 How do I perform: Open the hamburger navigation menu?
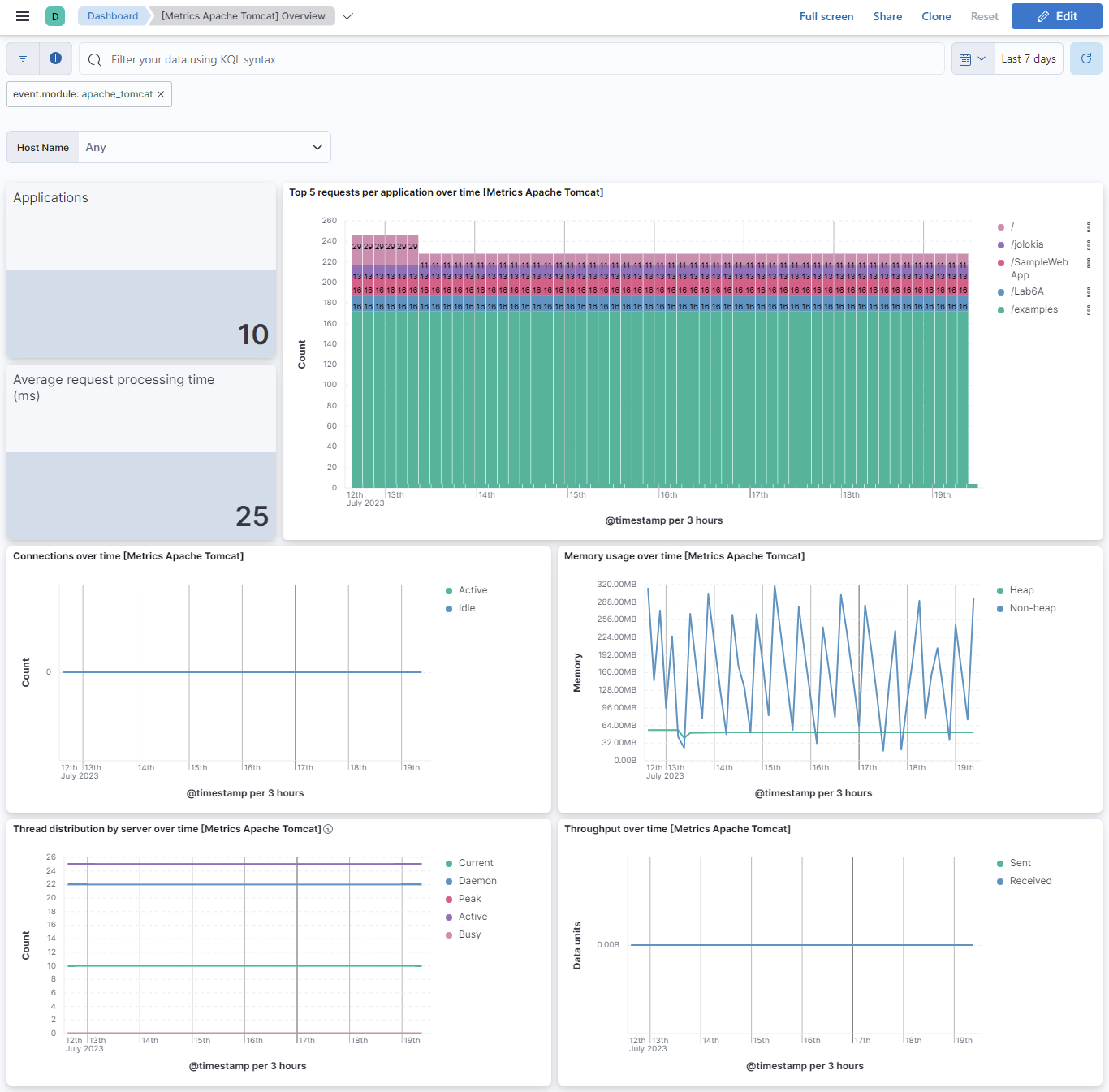[23, 16]
